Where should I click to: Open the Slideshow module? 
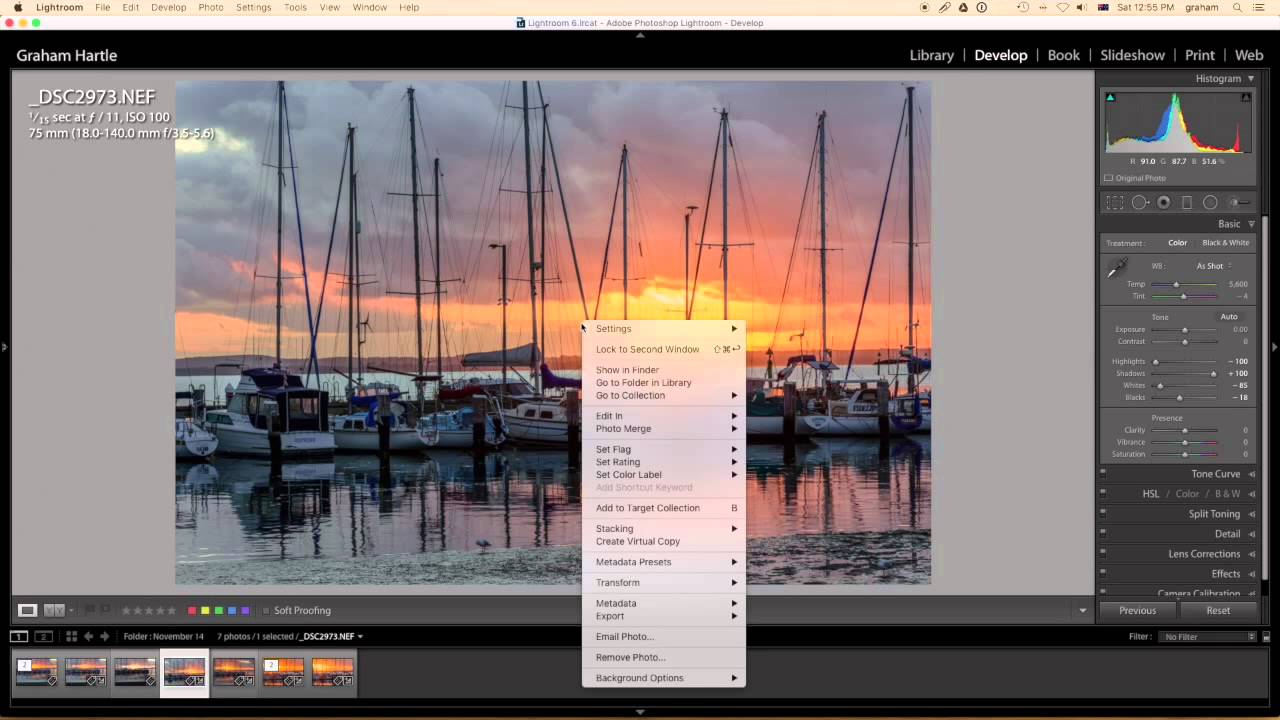[1132, 55]
